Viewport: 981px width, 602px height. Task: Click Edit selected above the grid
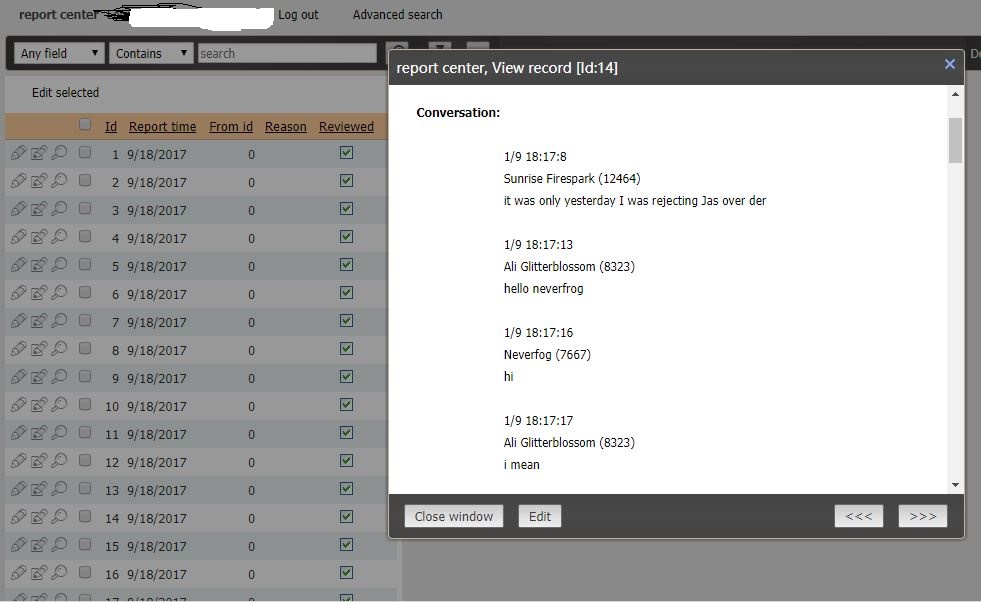point(65,92)
